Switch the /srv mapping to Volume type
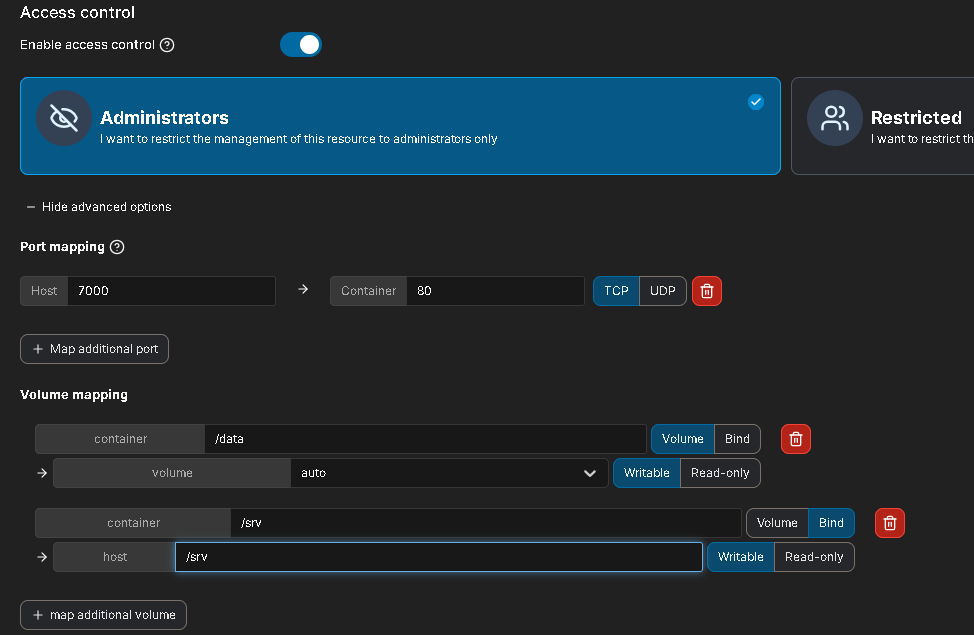Viewport: 974px width, 635px height. (777, 523)
